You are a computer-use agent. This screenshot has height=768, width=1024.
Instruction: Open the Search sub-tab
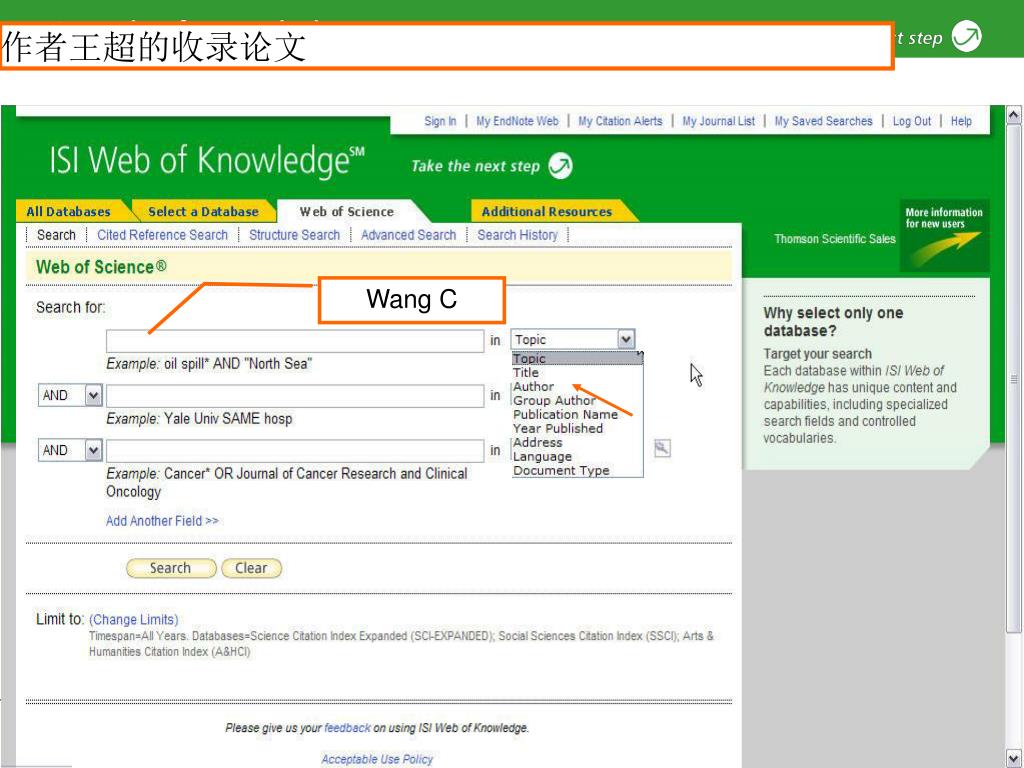click(x=56, y=235)
